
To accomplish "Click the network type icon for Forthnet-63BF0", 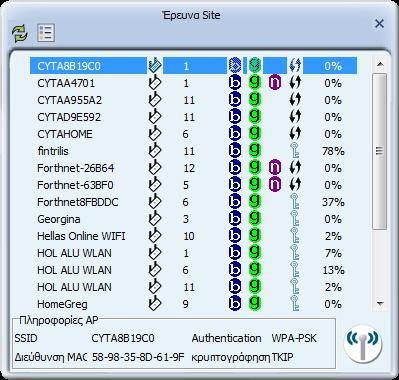I will click(x=155, y=185).
